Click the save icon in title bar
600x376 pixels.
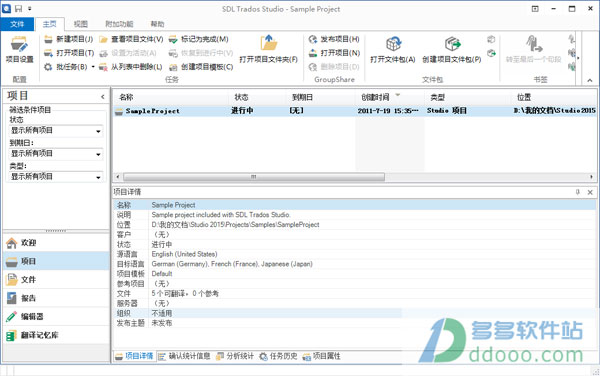18,8
